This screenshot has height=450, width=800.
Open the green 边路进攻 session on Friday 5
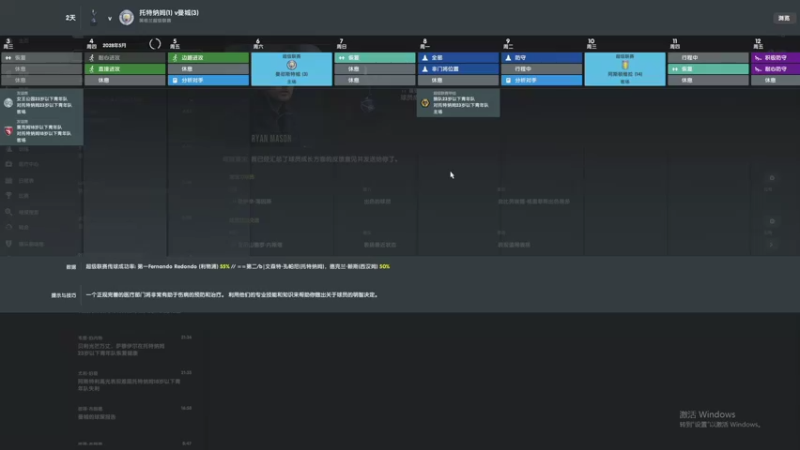(x=208, y=58)
